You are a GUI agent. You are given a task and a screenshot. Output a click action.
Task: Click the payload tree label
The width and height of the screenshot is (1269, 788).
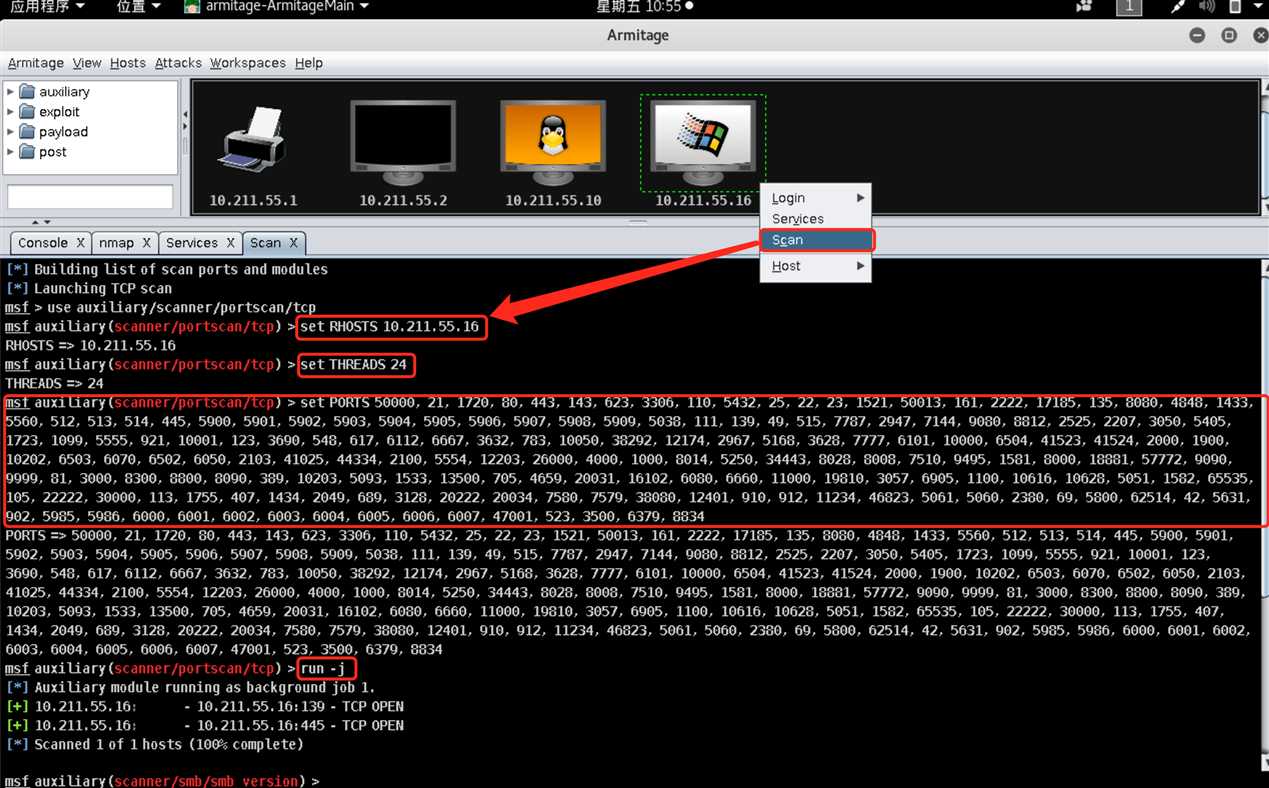[63, 132]
